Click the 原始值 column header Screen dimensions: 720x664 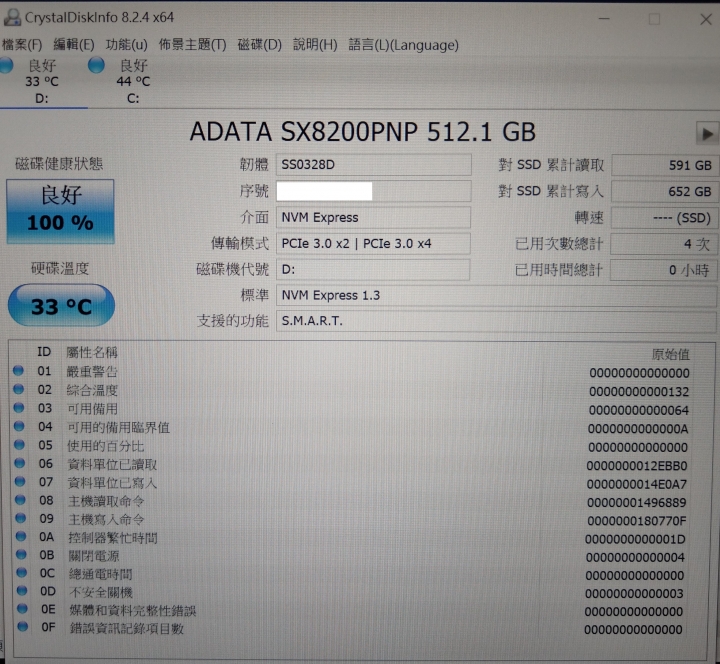(670, 354)
